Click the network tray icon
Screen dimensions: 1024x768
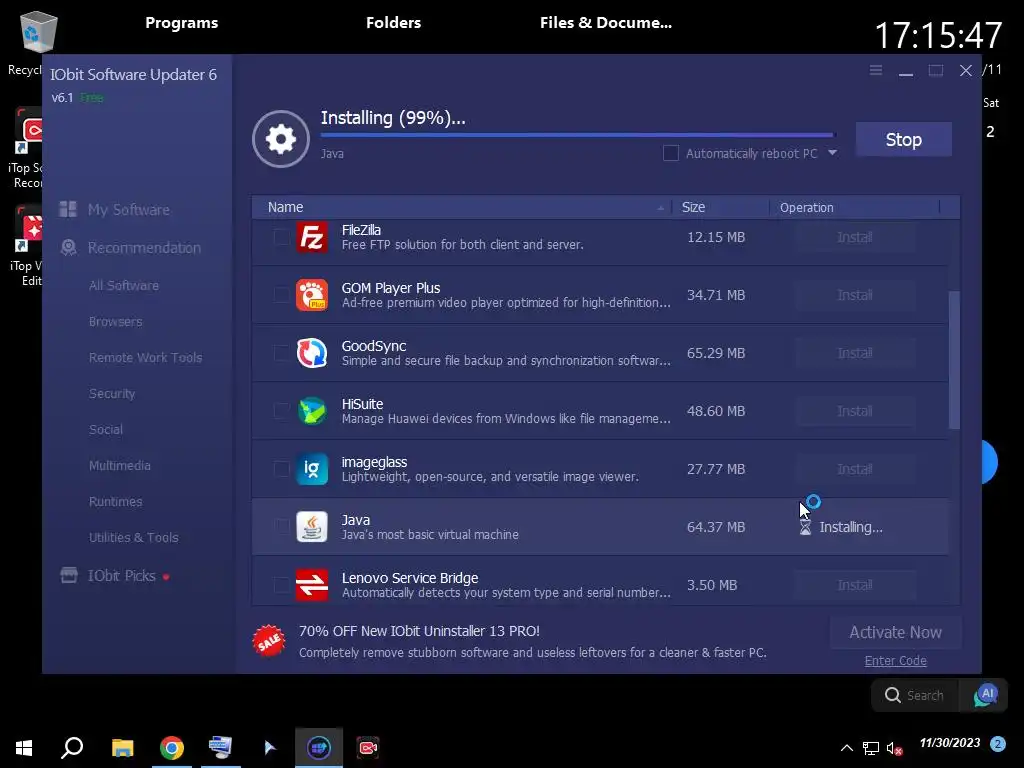(871, 748)
